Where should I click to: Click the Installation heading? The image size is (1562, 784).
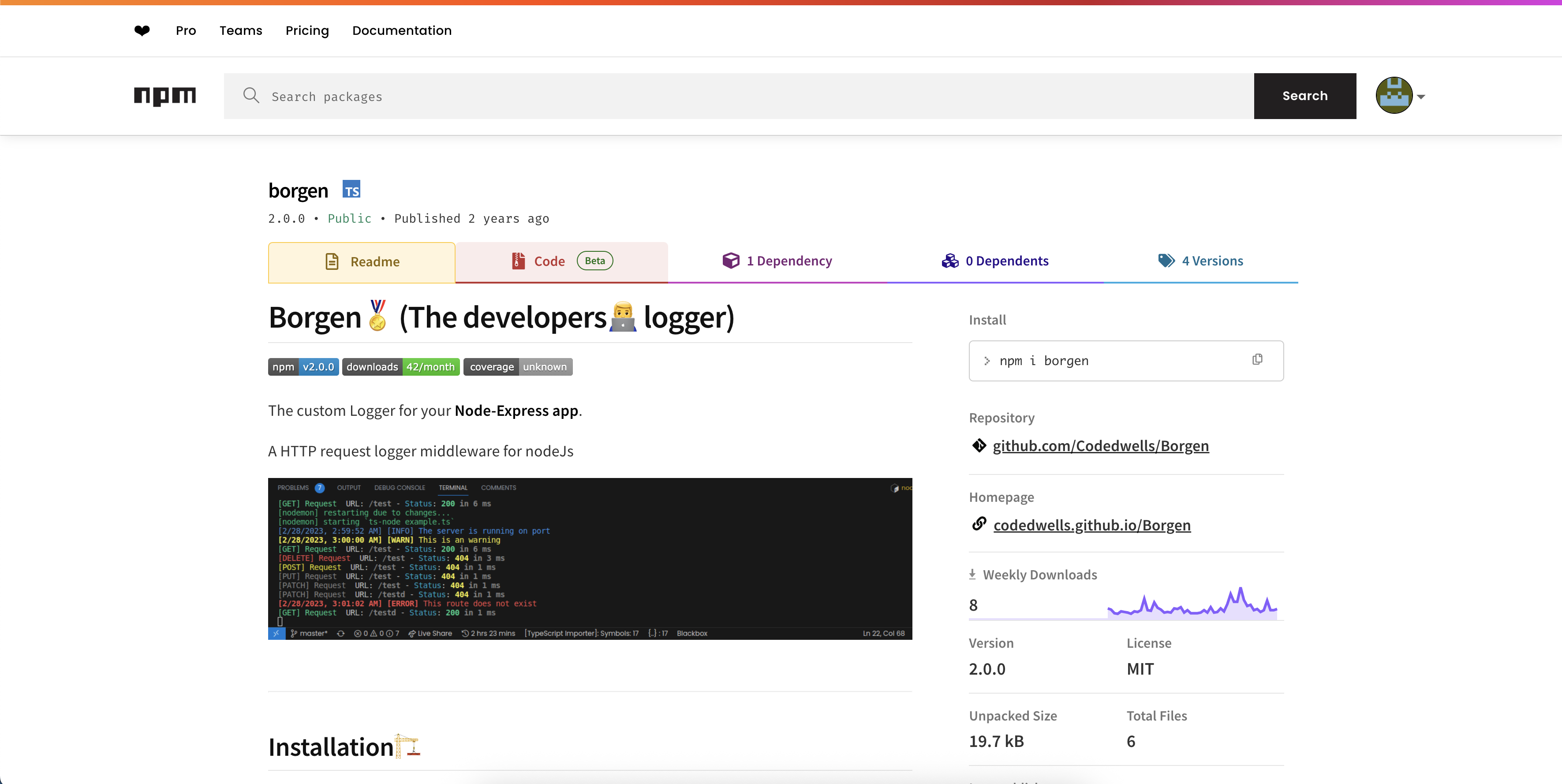344,747
